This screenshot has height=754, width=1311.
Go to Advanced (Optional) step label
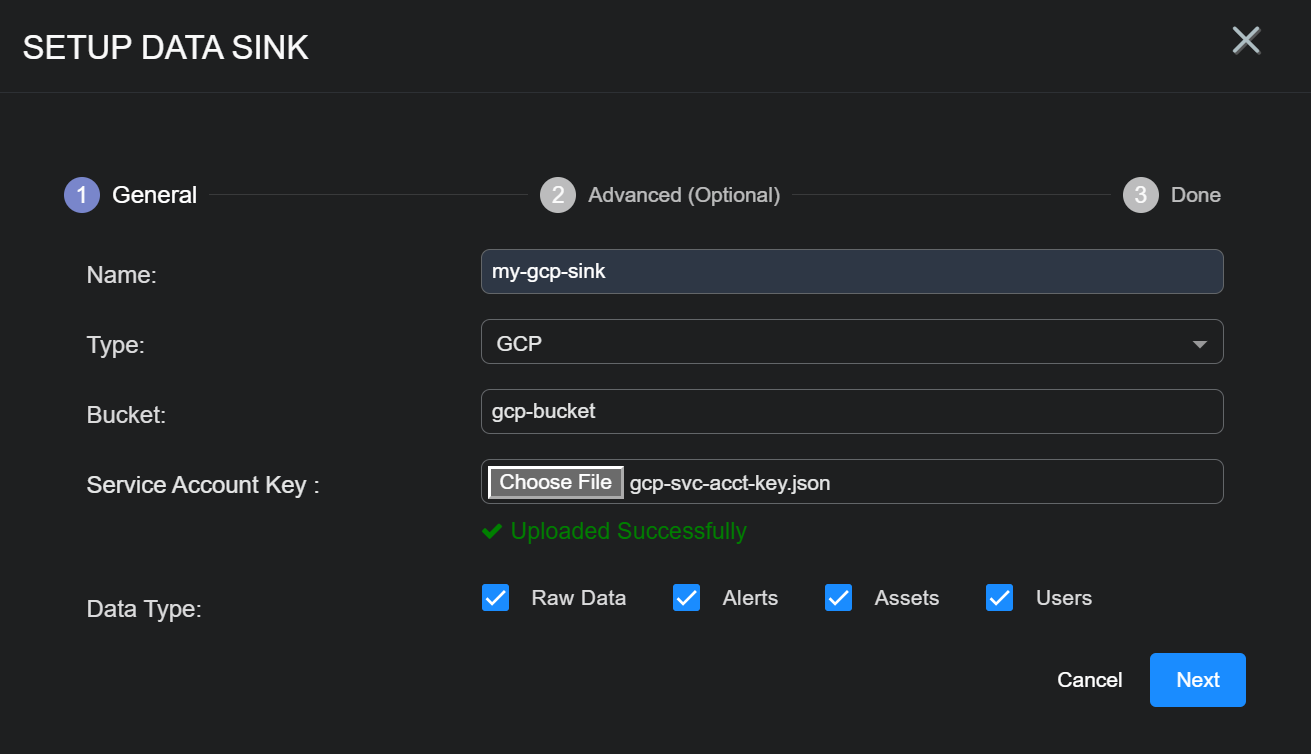(x=684, y=195)
